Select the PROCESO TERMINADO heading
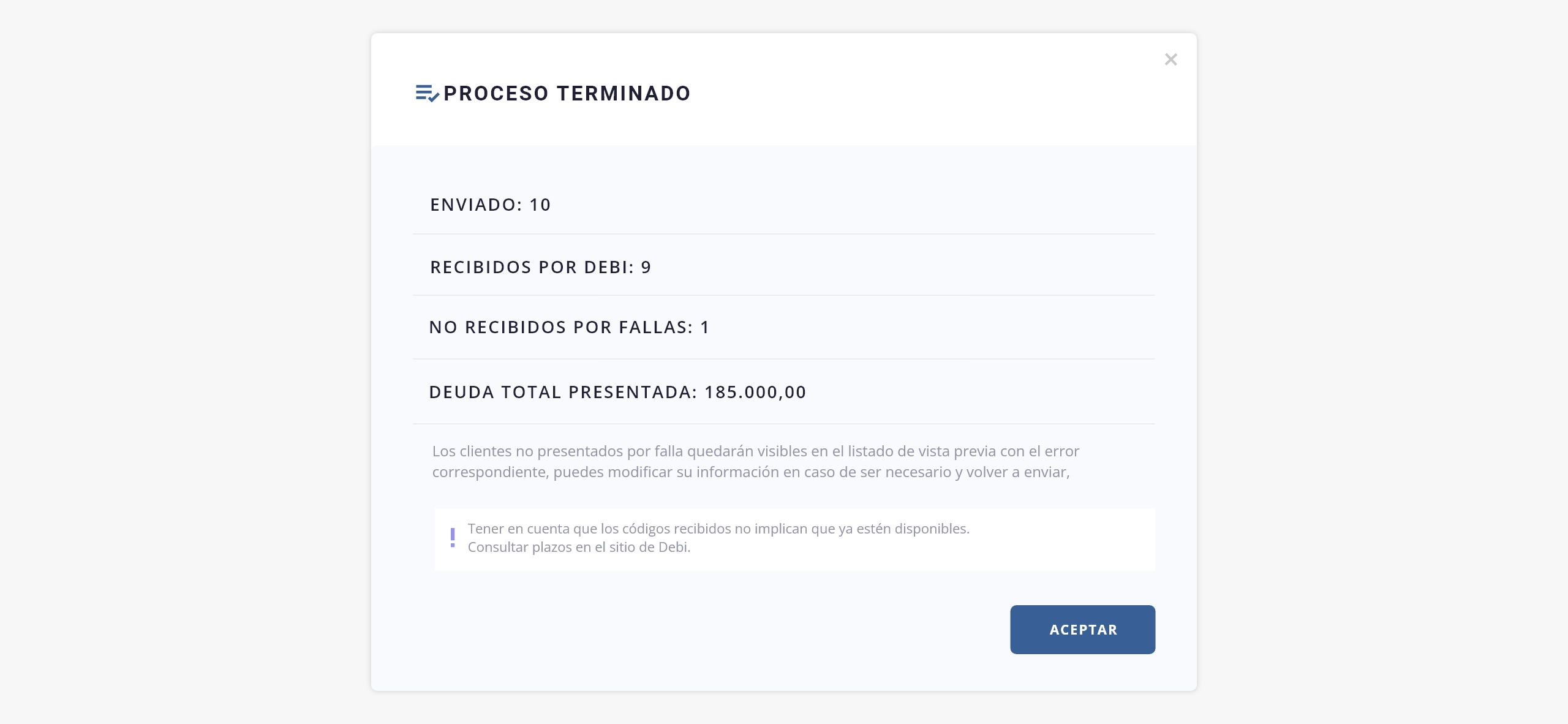 click(567, 93)
